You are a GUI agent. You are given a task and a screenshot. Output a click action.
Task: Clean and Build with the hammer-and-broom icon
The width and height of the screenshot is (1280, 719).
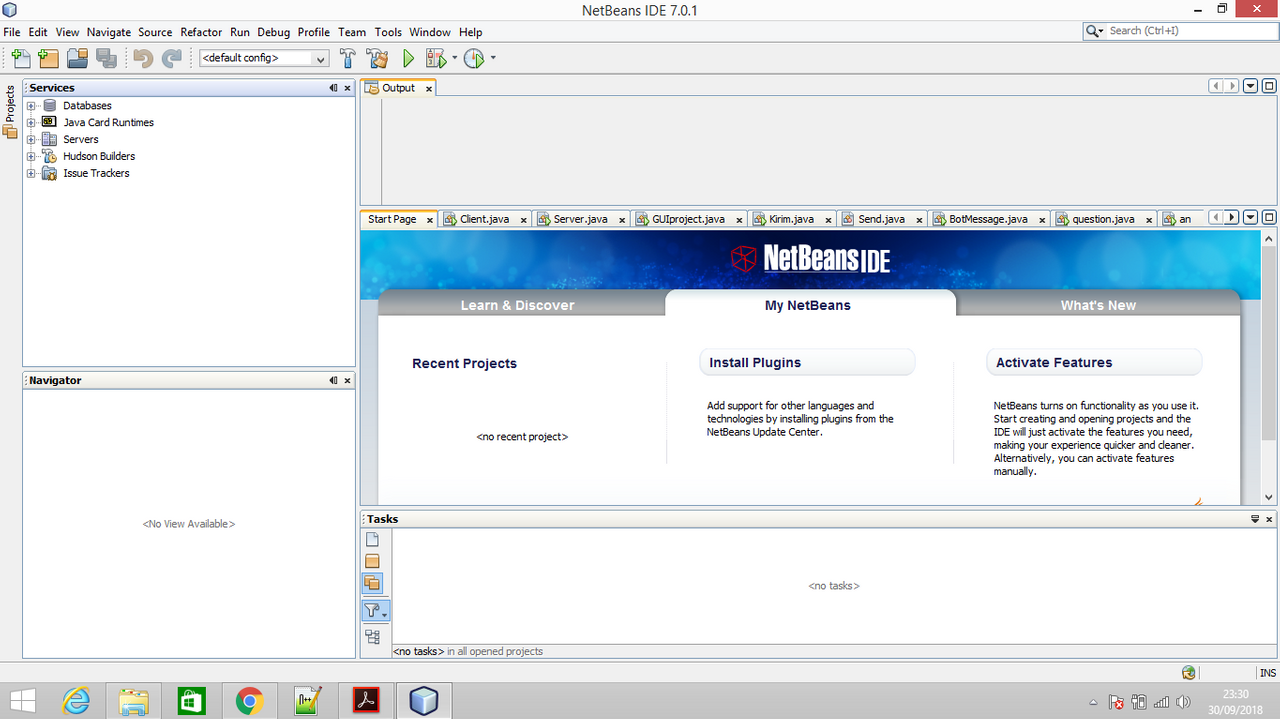tap(377, 58)
